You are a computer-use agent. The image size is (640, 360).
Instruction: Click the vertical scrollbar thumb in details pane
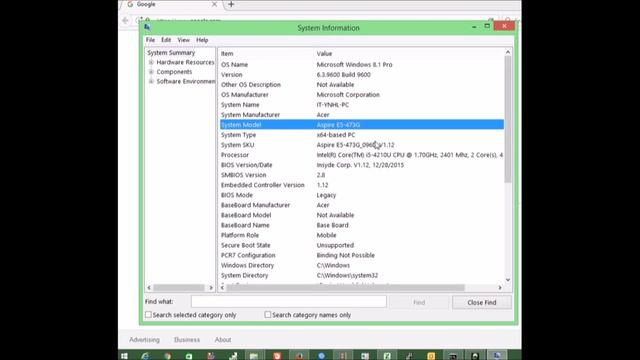click(x=508, y=119)
